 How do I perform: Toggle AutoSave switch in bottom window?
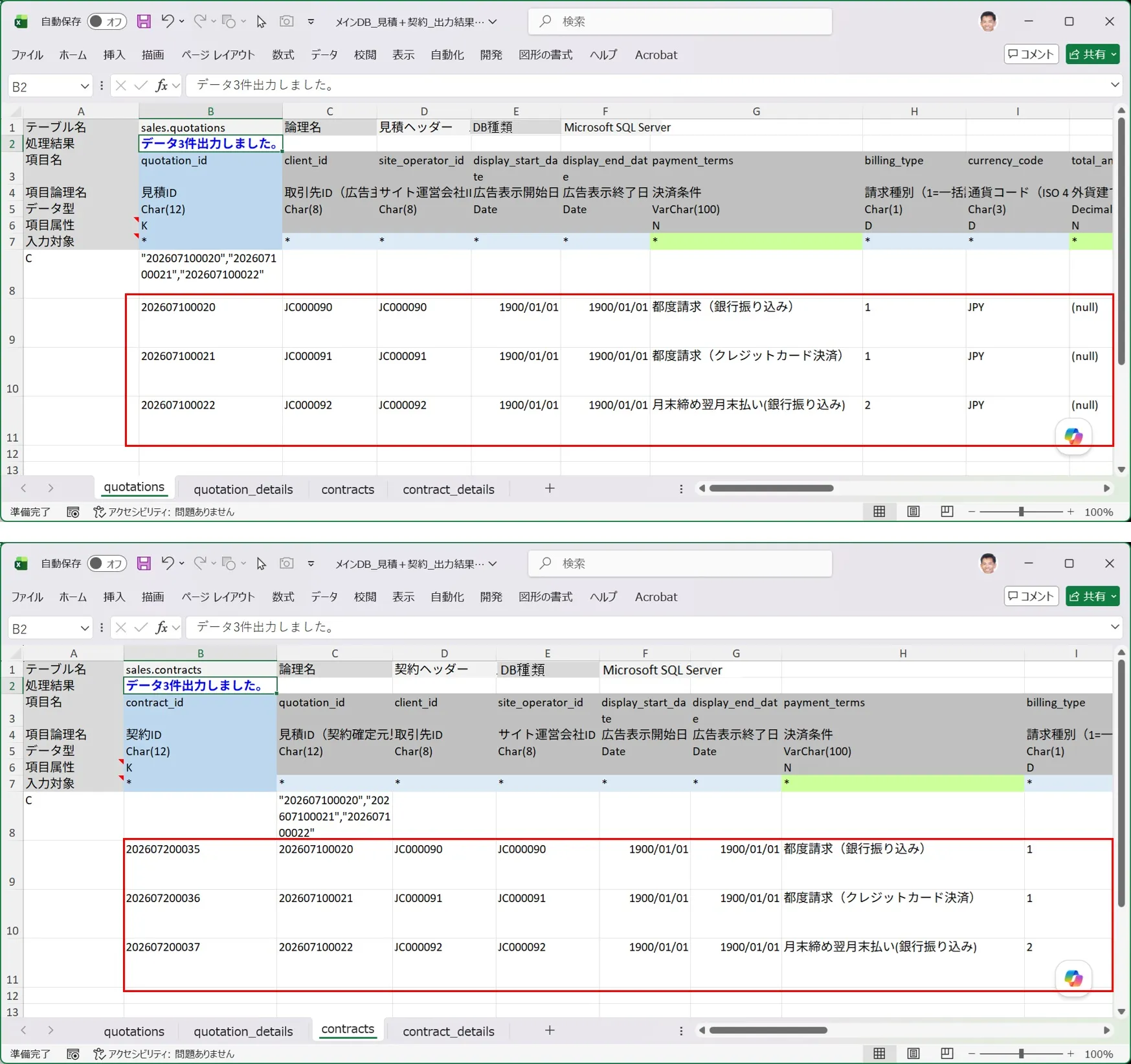(106, 563)
